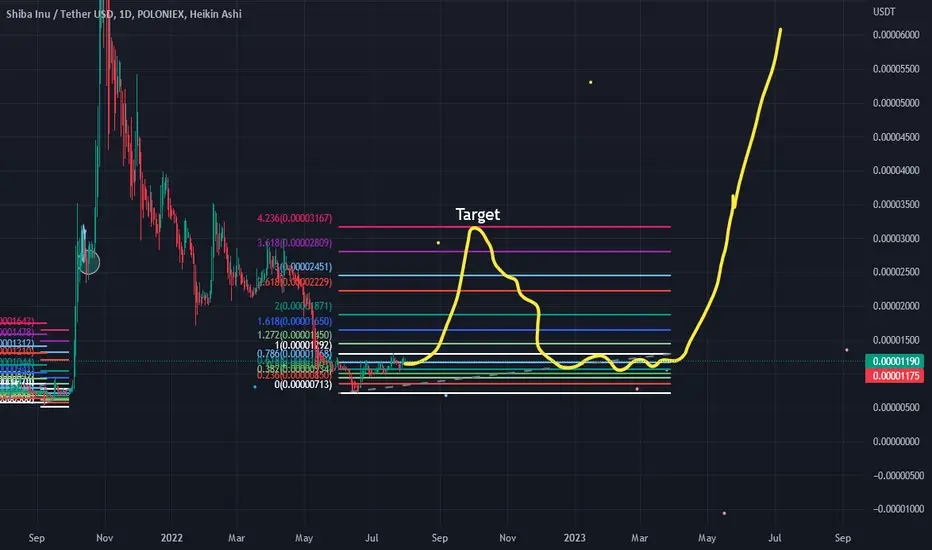Click the 3(0.00002451) Fibonacci label
932x550 pixels.
pos(304,266)
